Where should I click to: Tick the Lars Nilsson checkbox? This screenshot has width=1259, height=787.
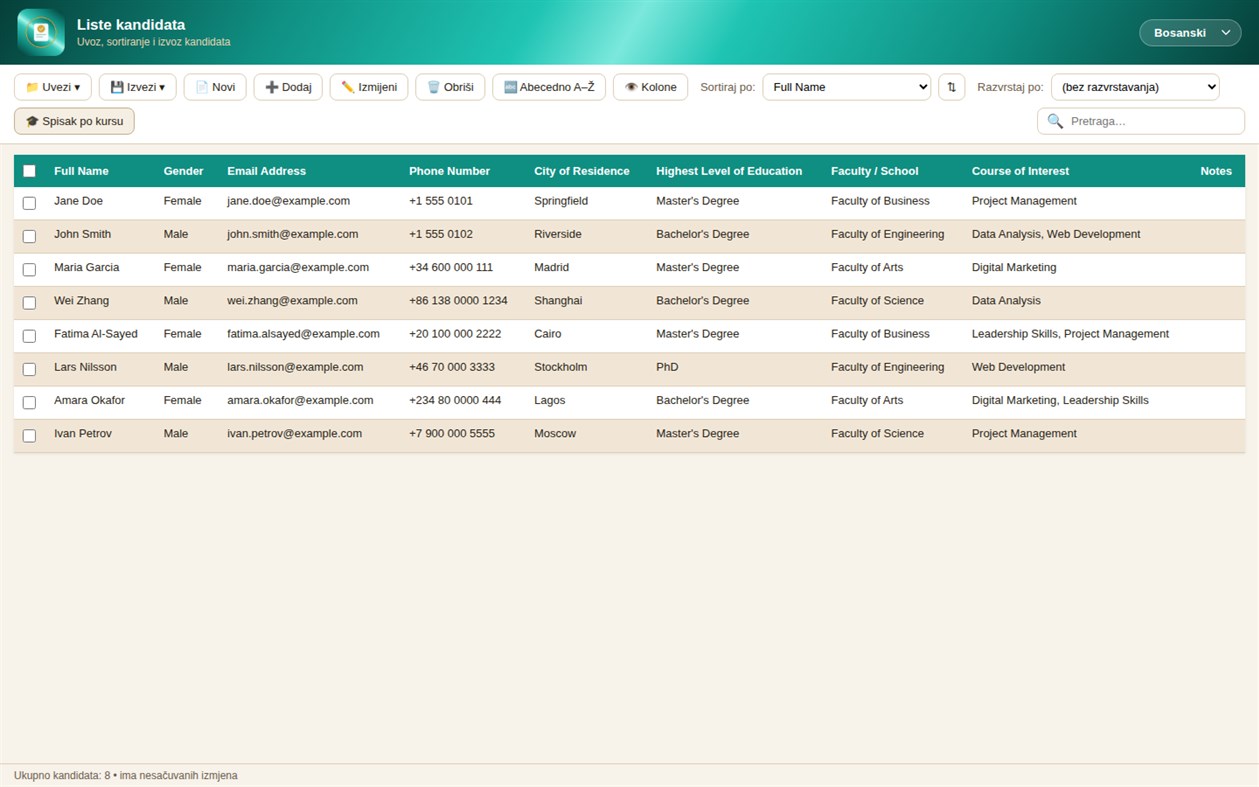pos(29,369)
